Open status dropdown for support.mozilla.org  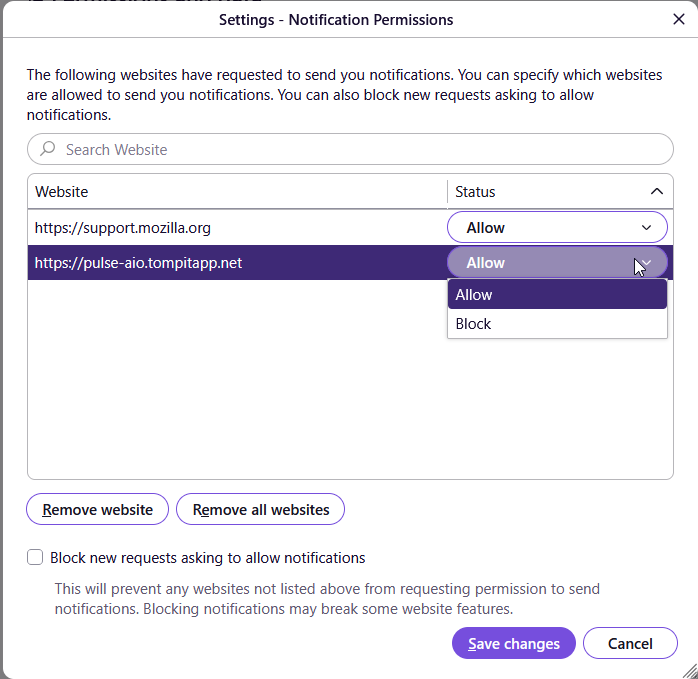557,228
